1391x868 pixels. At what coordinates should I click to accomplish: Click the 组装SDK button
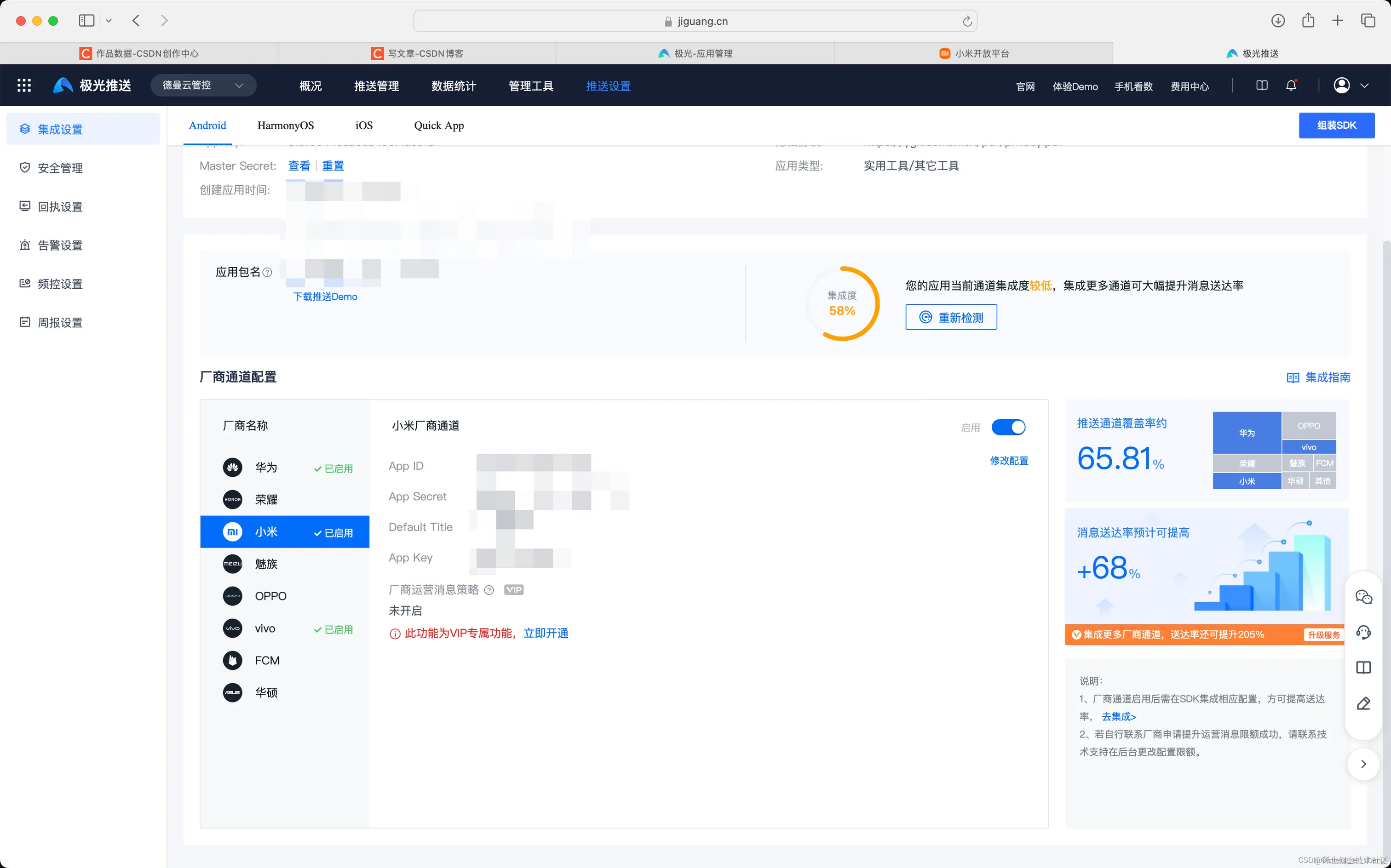[x=1336, y=125]
